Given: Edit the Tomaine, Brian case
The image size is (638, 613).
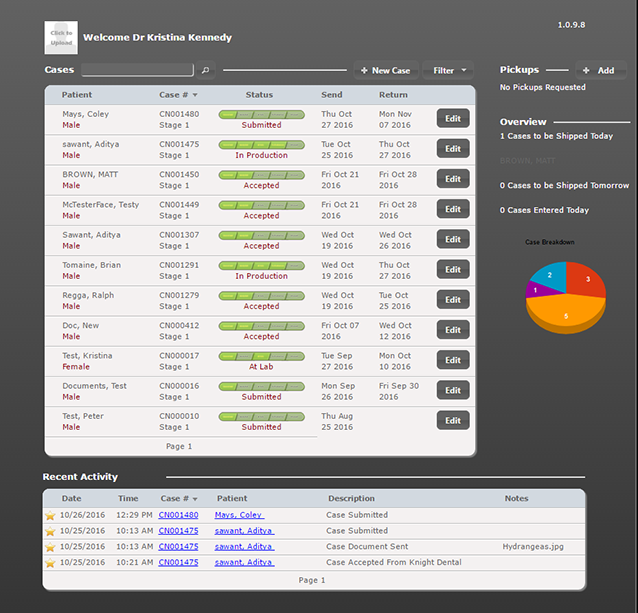Looking at the screenshot, I should 453,269.
